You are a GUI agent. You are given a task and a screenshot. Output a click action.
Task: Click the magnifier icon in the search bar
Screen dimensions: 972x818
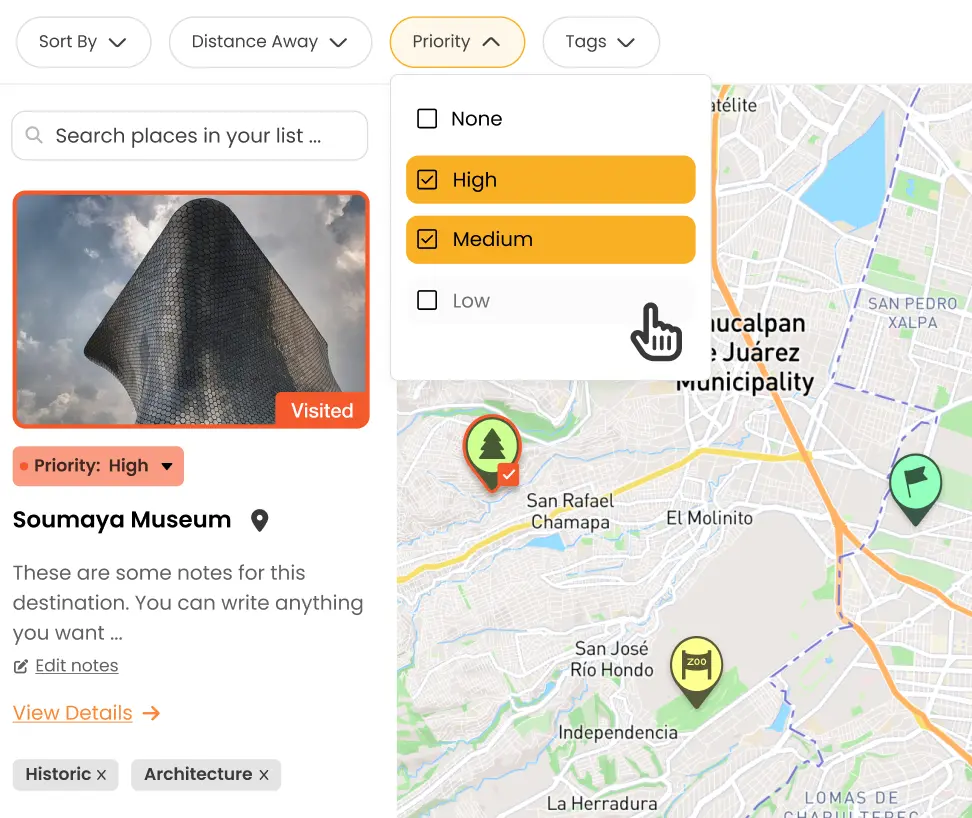click(35, 135)
